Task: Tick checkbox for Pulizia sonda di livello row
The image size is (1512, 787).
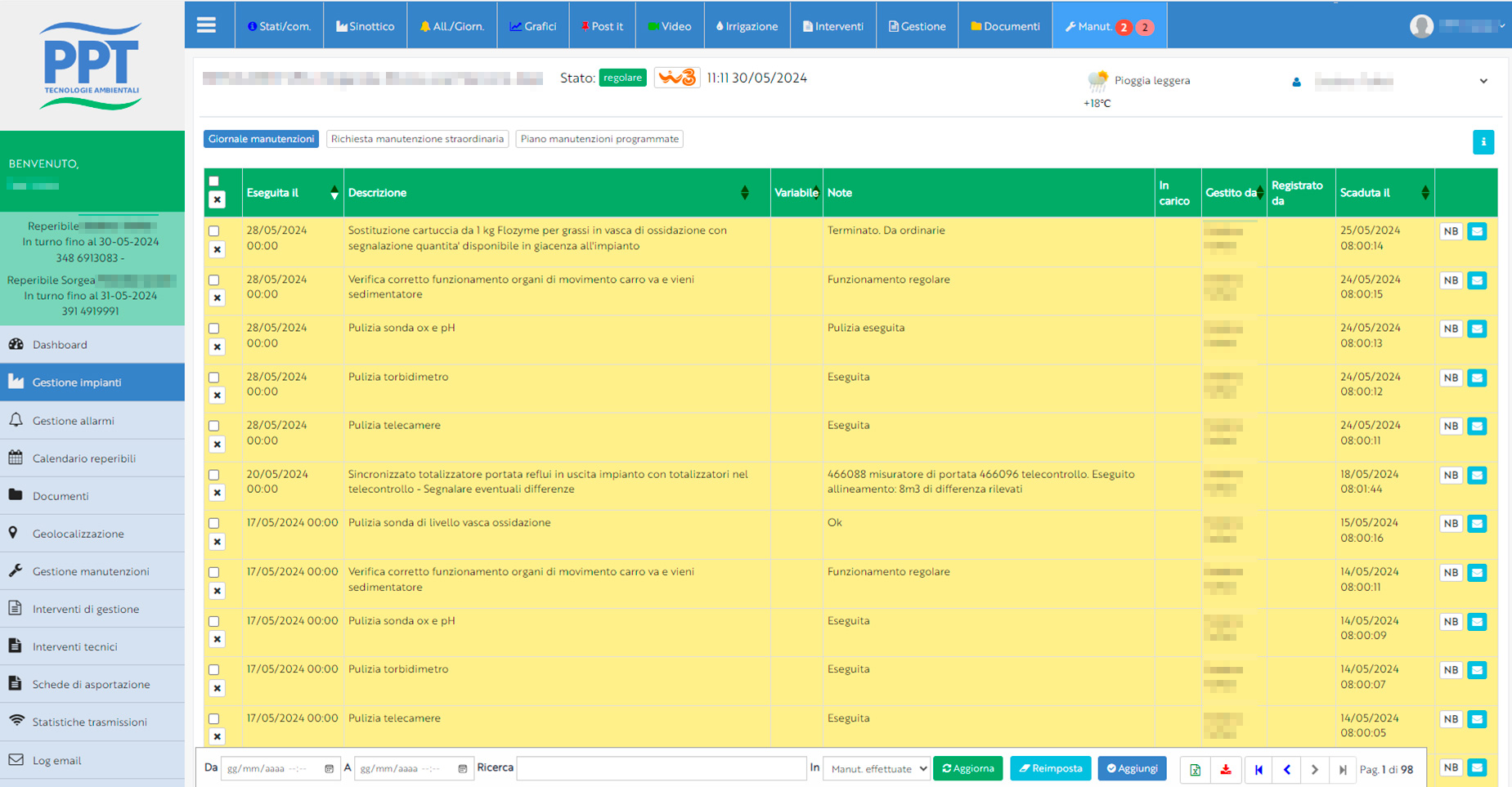Action: point(214,523)
